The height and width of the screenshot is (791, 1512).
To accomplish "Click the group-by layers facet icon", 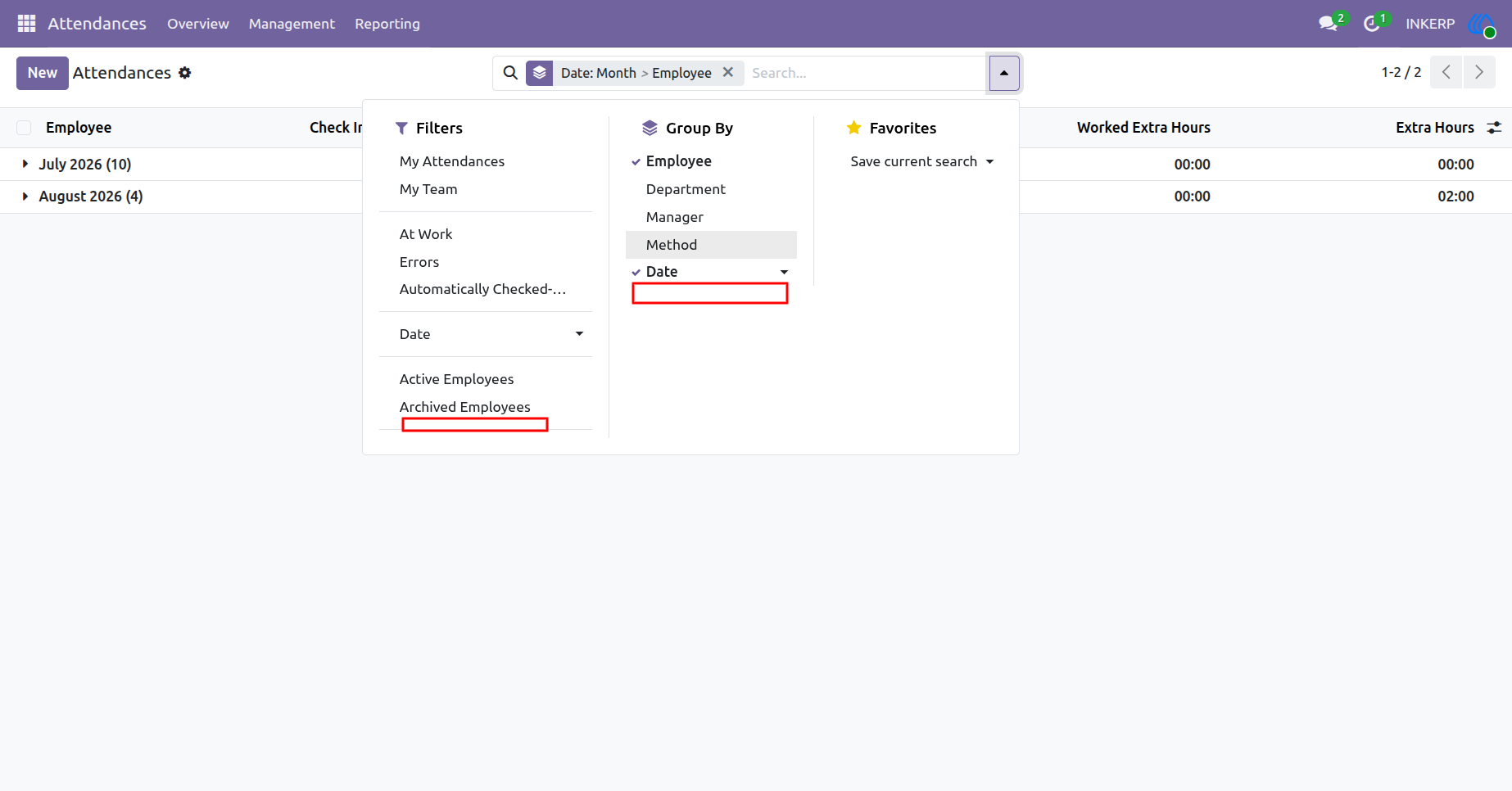I will (539, 73).
